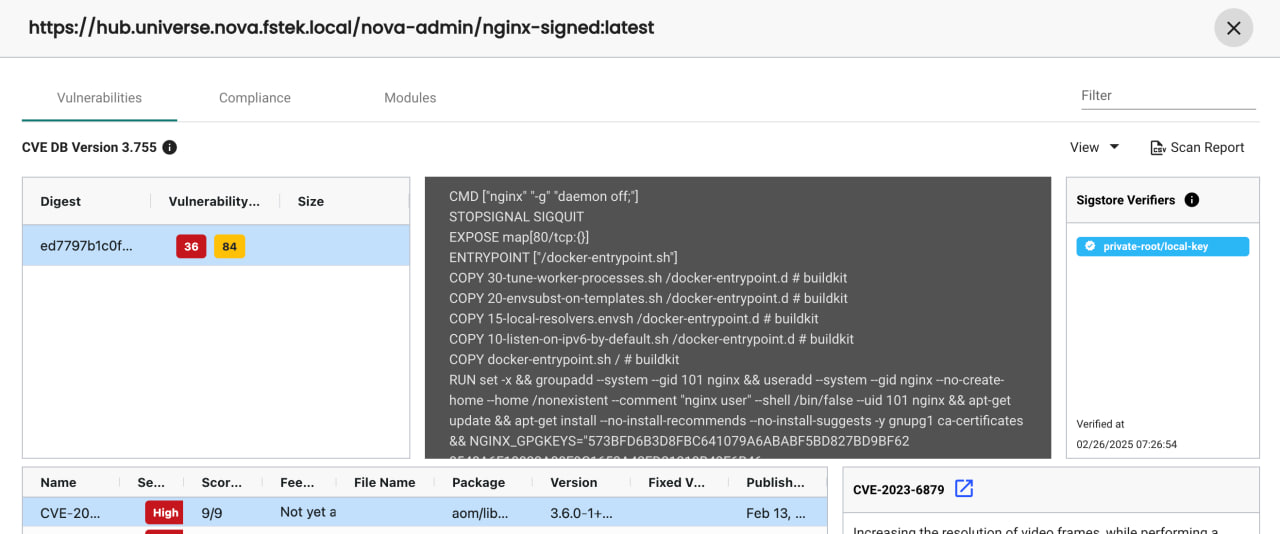Sort by Package column header
Image resolution: width=1280 pixels, height=534 pixels.
click(479, 482)
